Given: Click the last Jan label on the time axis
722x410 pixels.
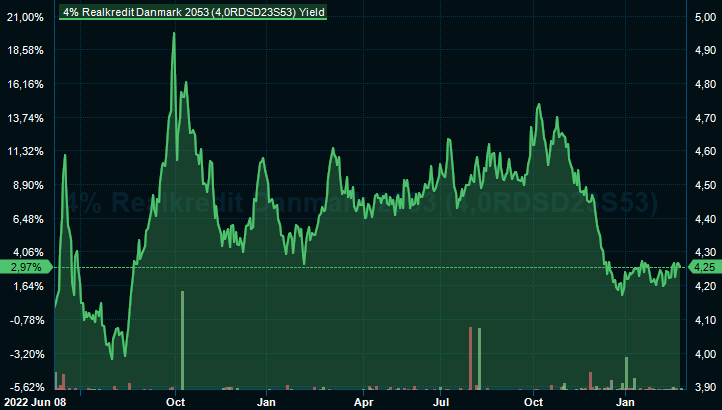Looking at the screenshot, I should point(627,401).
